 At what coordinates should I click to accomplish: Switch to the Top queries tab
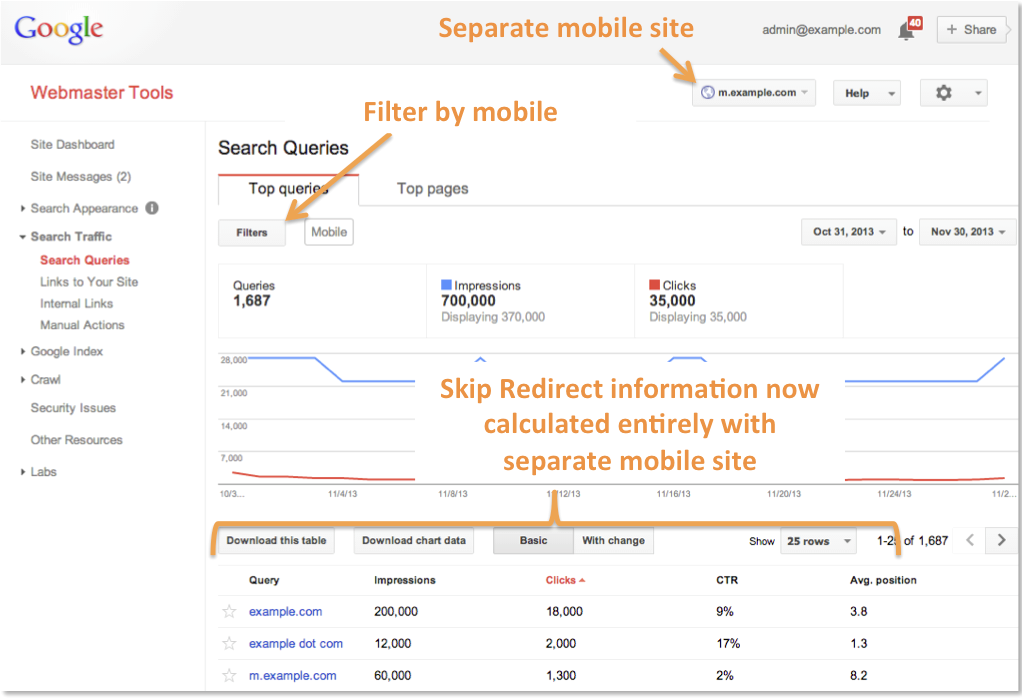(288, 189)
